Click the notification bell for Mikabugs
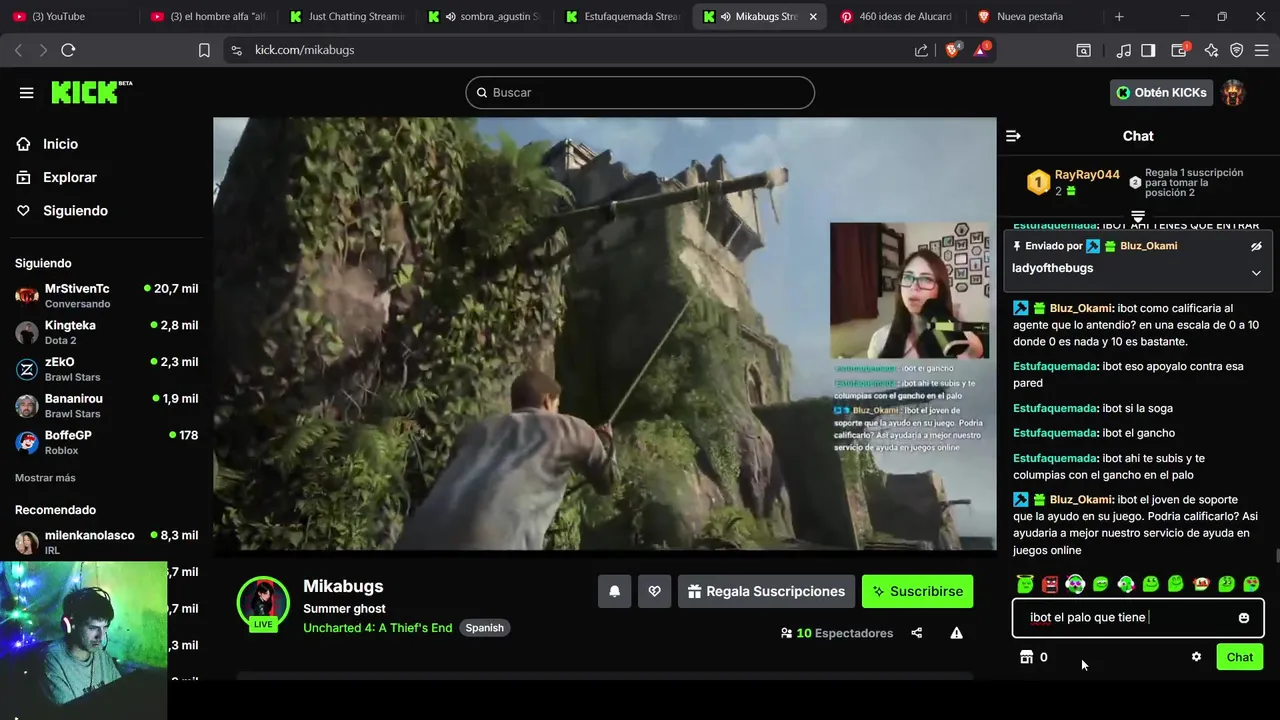This screenshot has height=720, width=1280. point(615,591)
